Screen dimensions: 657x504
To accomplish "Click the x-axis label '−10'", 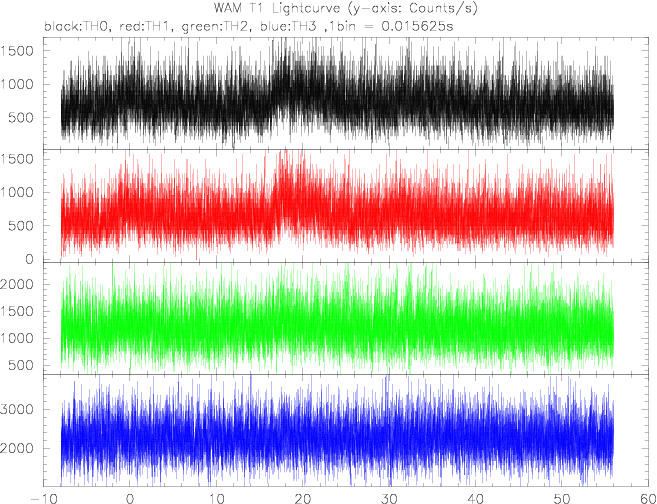I will (42, 499).
